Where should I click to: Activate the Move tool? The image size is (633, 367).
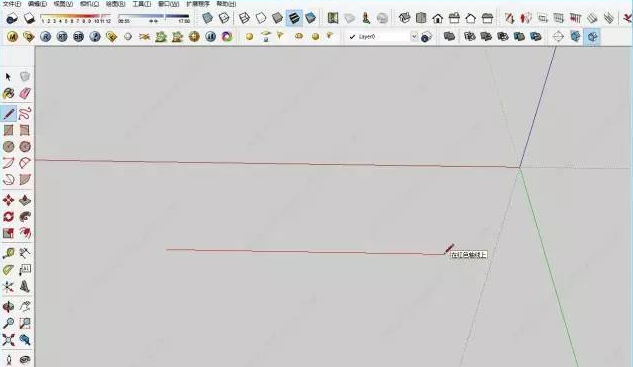coord(8,200)
